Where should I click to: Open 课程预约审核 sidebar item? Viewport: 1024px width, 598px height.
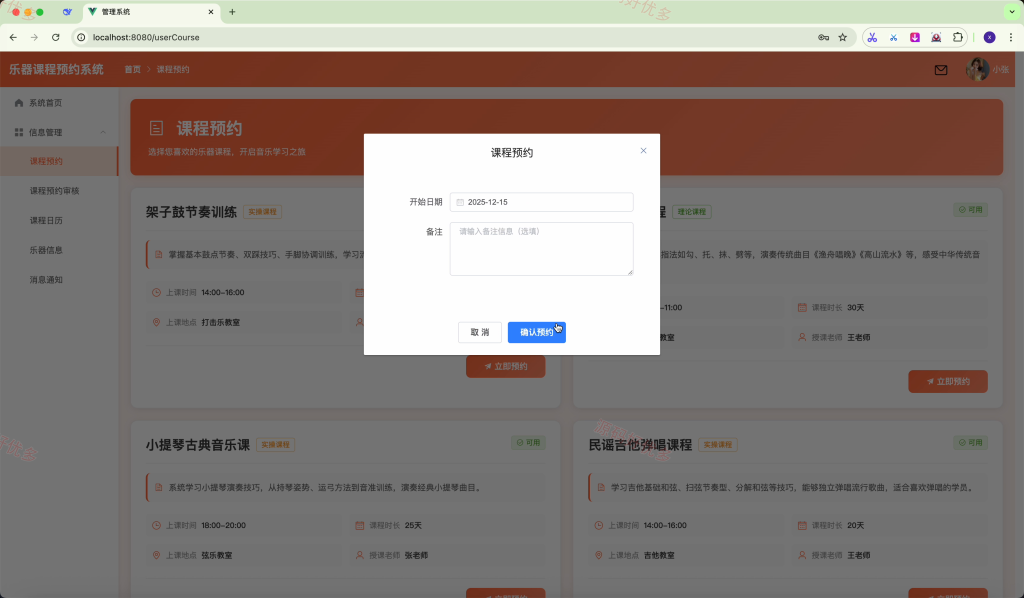point(54,191)
